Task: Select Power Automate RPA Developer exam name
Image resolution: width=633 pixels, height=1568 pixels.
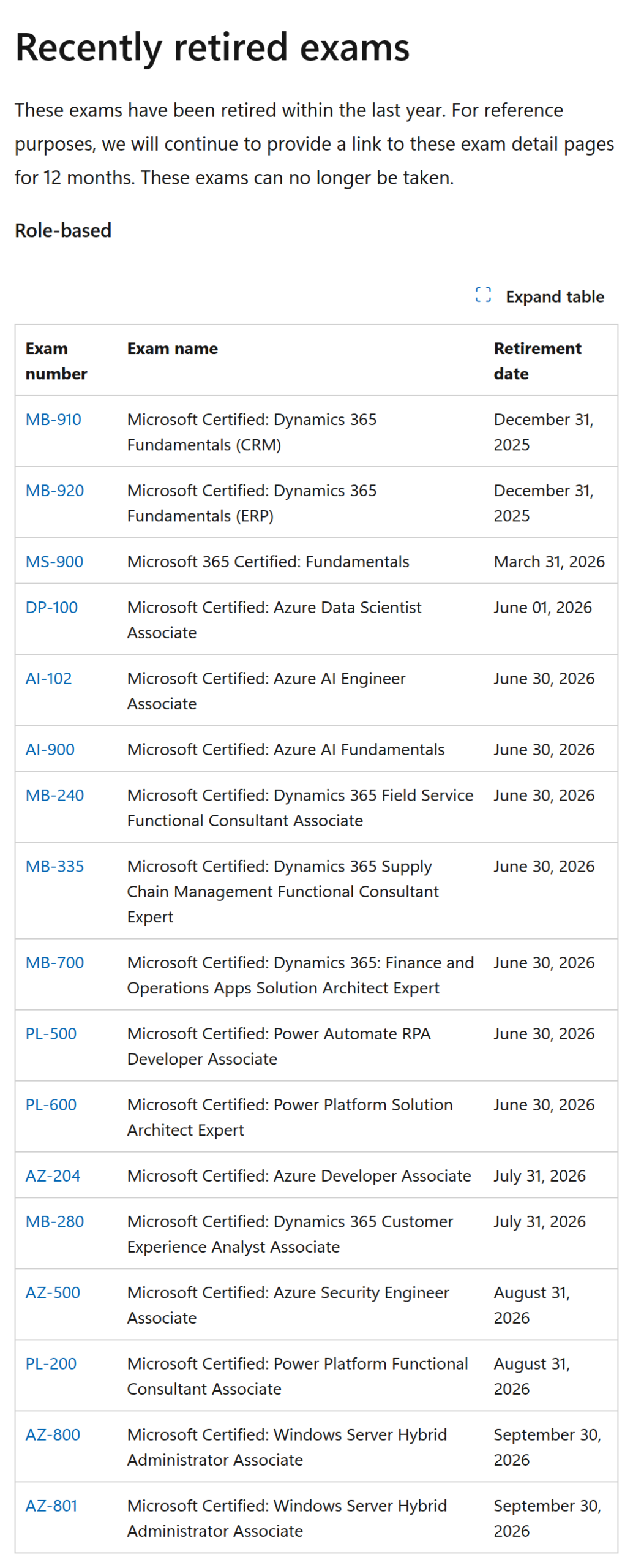Action: tap(279, 1046)
